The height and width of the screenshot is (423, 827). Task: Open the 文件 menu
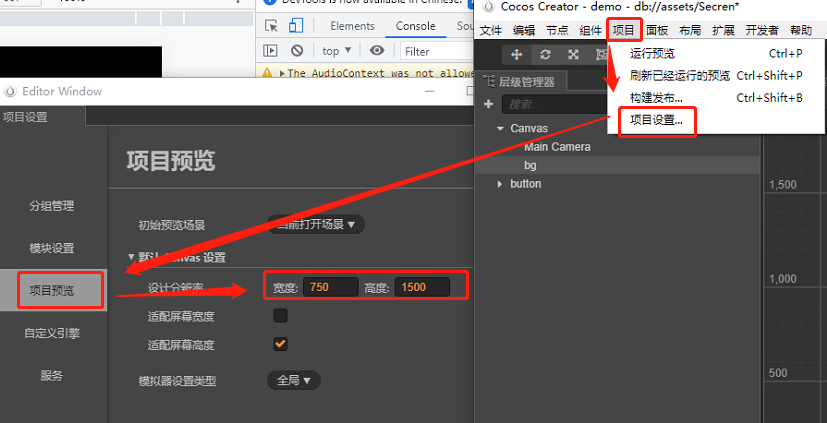(x=491, y=31)
